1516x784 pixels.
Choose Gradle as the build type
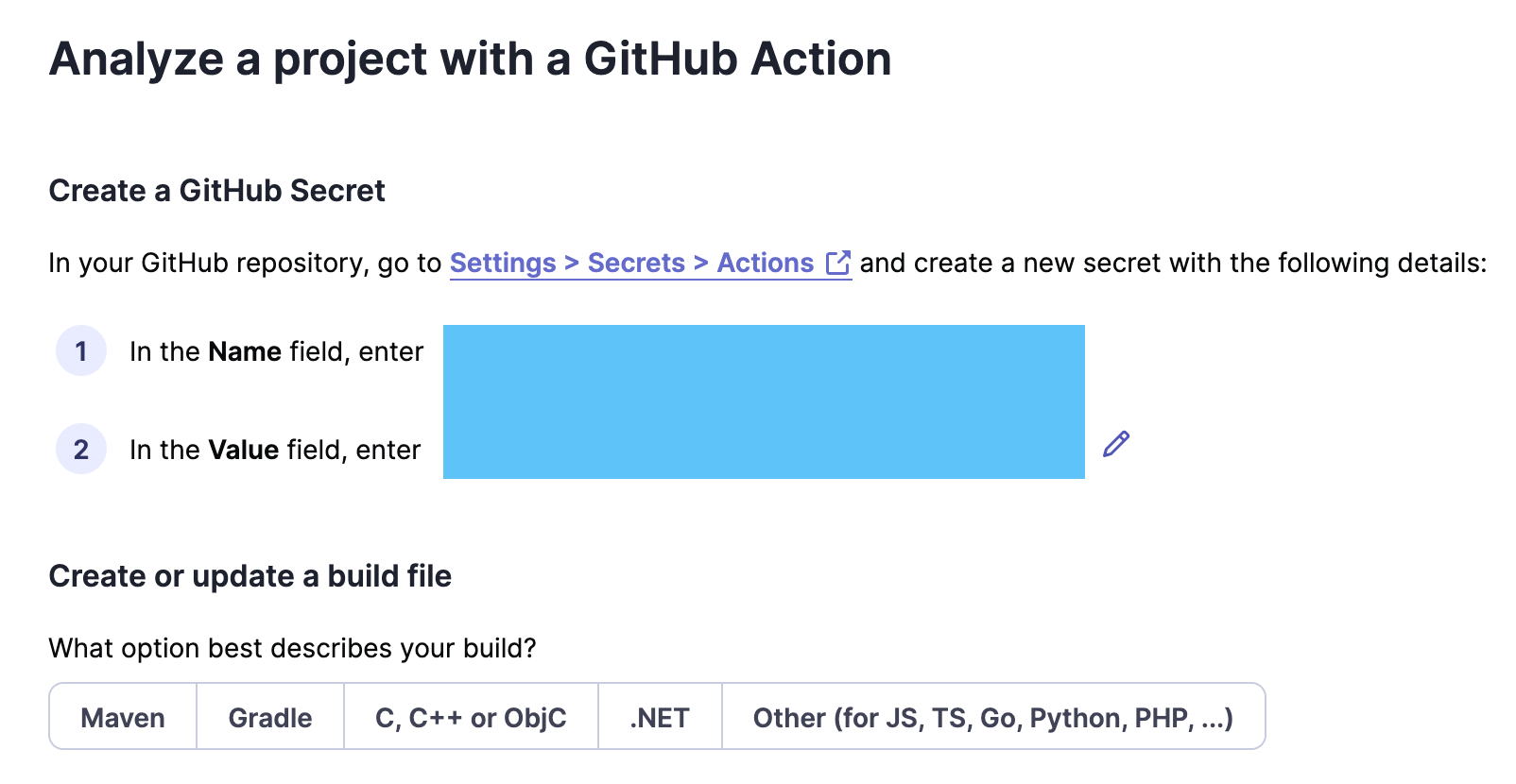coord(270,717)
